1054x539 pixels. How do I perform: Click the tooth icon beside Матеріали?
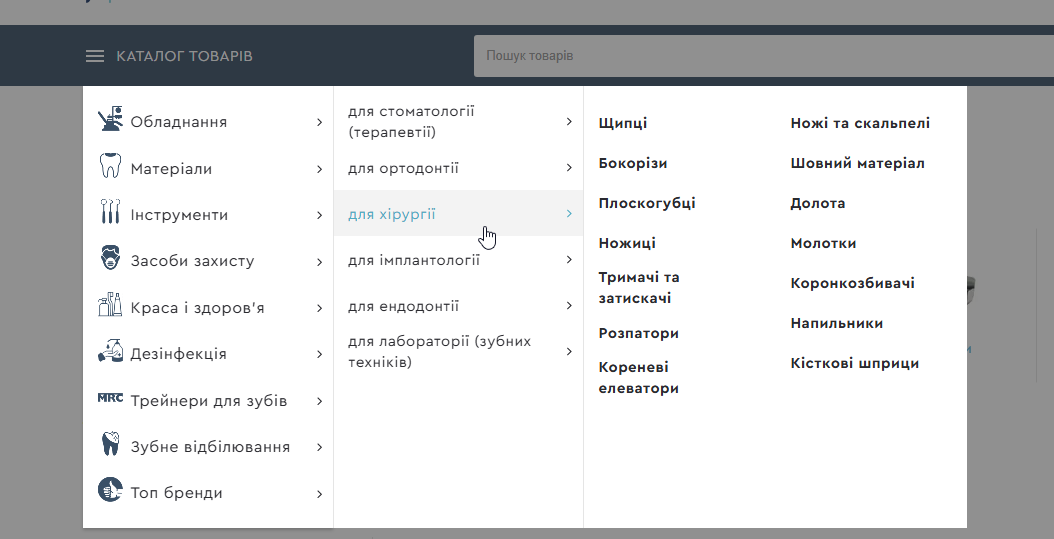(110, 167)
